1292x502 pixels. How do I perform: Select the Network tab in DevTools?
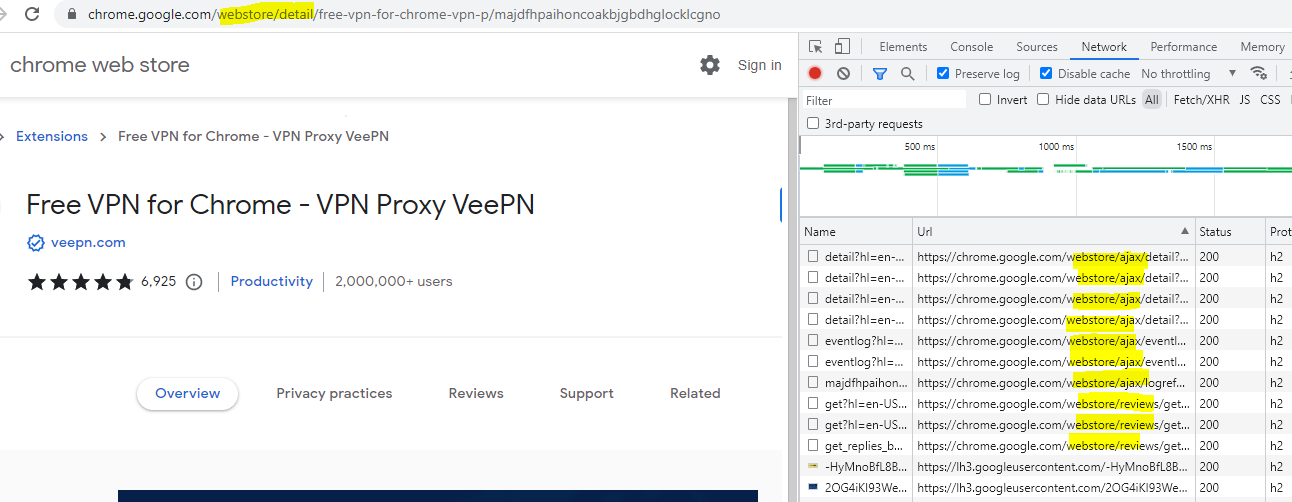pyautogui.click(x=1104, y=47)
